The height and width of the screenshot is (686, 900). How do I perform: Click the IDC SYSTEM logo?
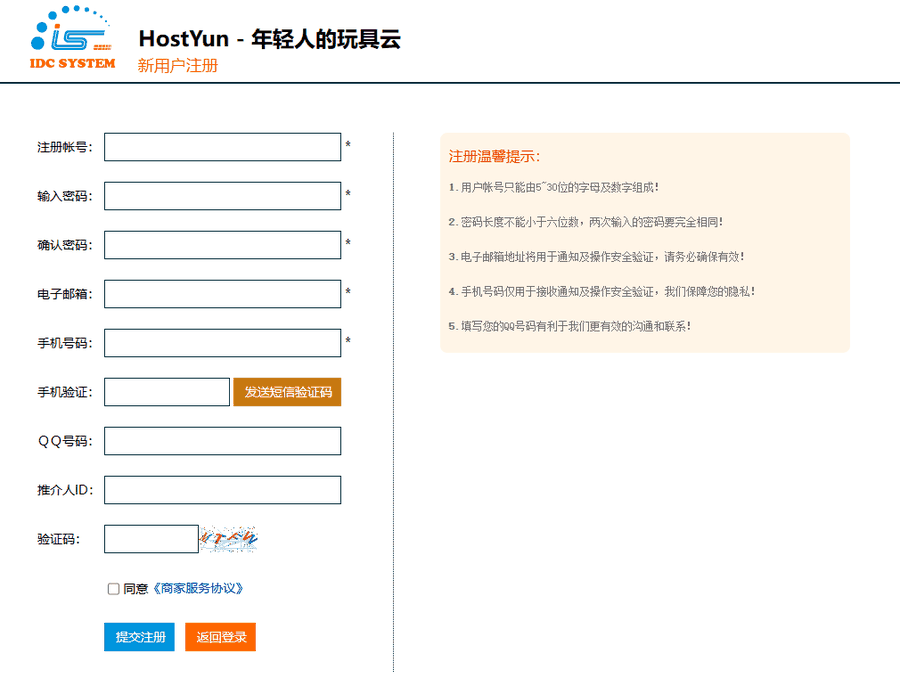pyautogui.click(x=72, y=38)
